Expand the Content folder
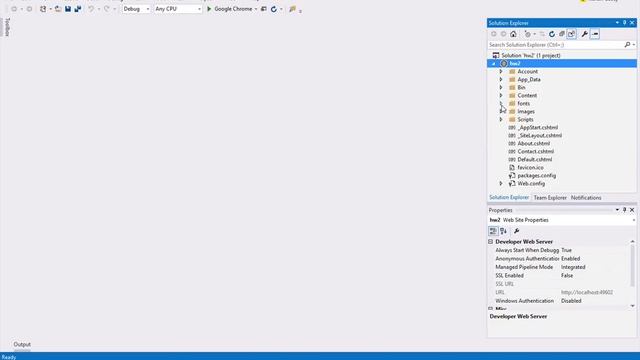This screenshot has width=640, height=360. (501, 96)
